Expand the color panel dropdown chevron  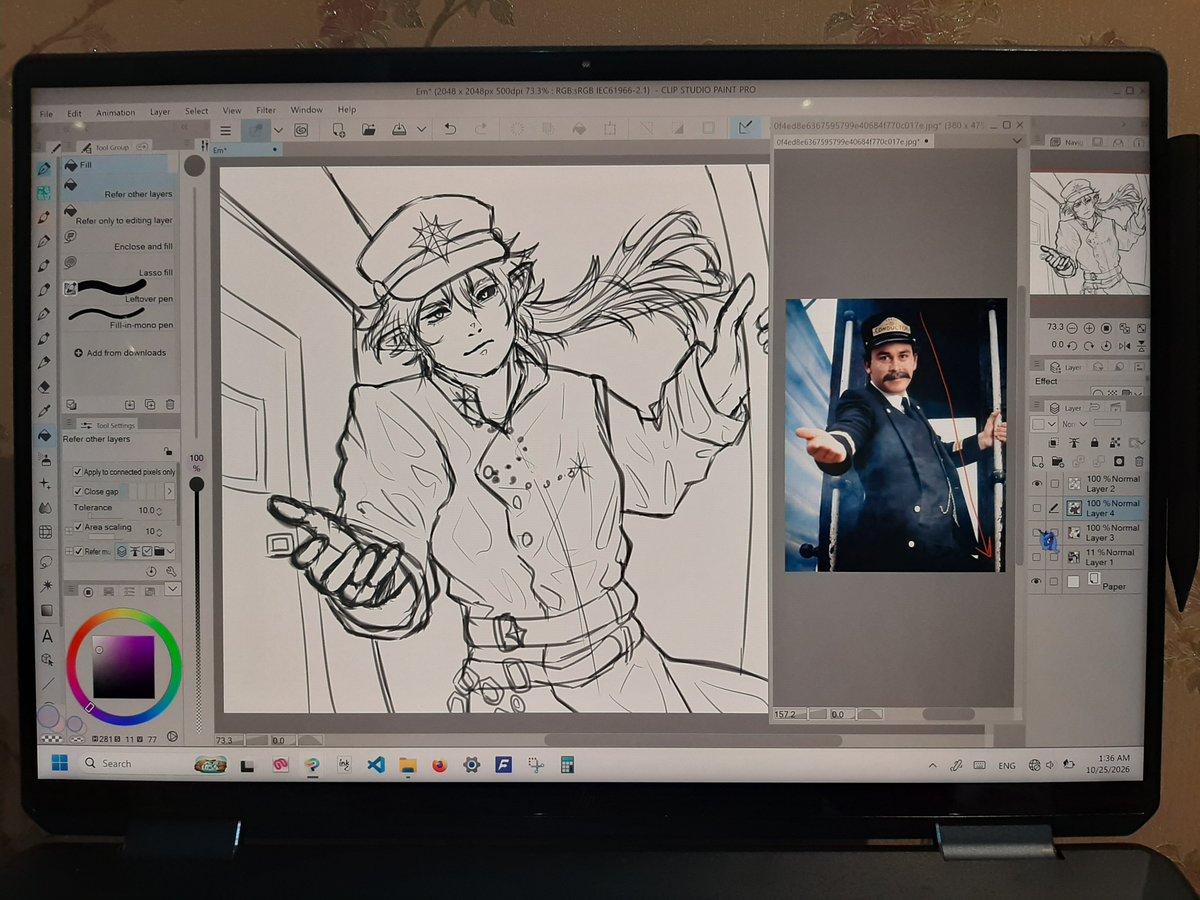coord(172,590)
